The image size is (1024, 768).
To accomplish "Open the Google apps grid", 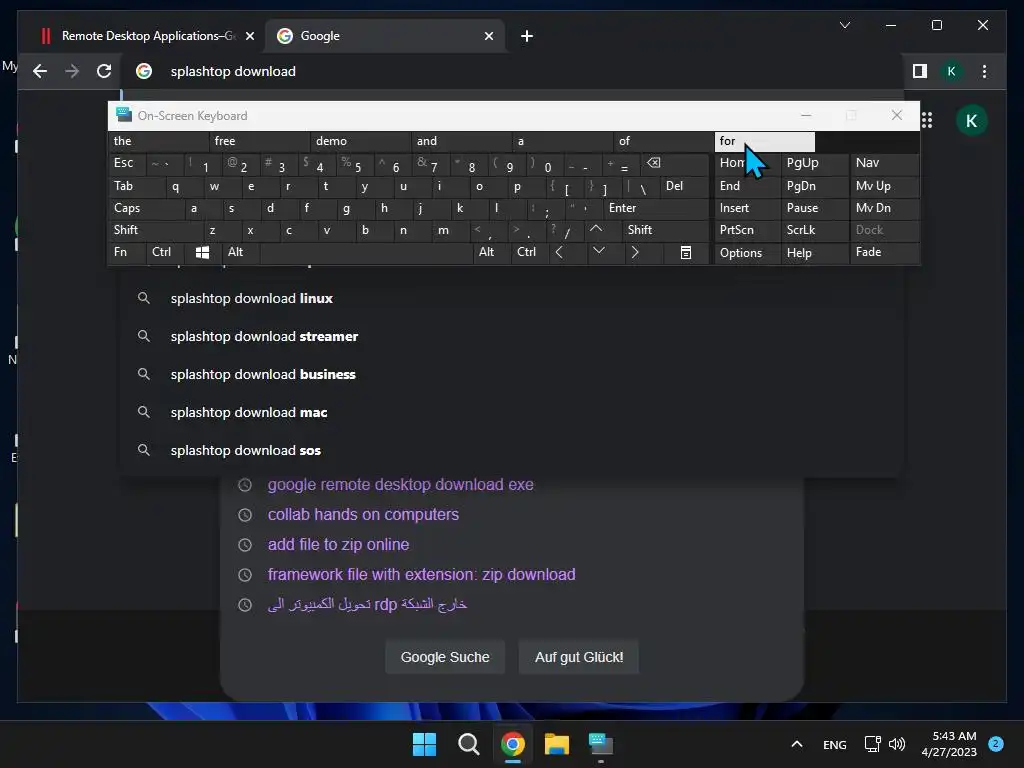I will [x=927, y=120].
